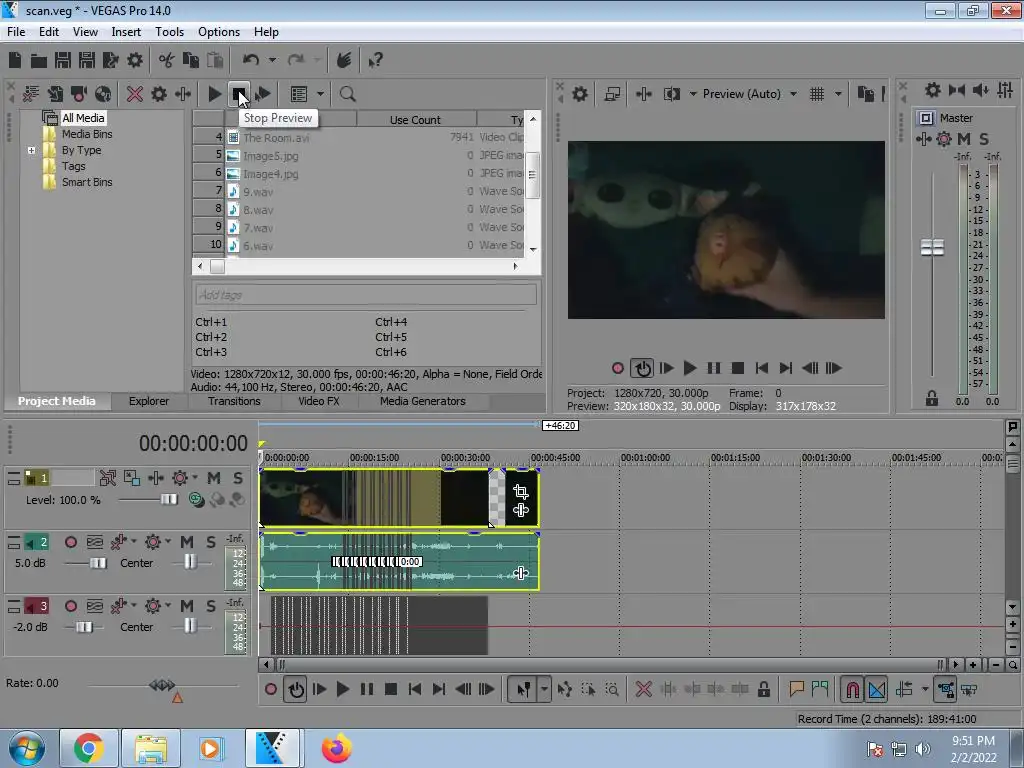Open the split screen view dropdown arrow
The image size is (1024, 768).
(x=693, y=94)
